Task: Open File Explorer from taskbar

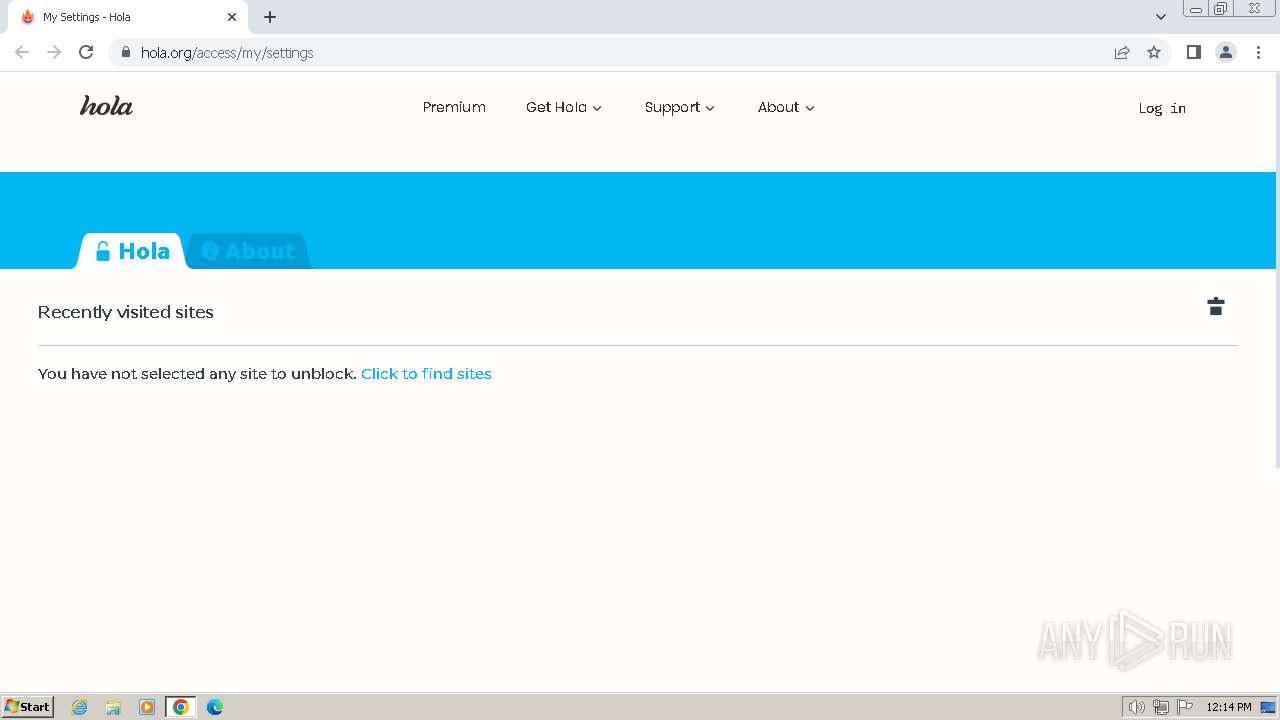Action: (113, 707)
